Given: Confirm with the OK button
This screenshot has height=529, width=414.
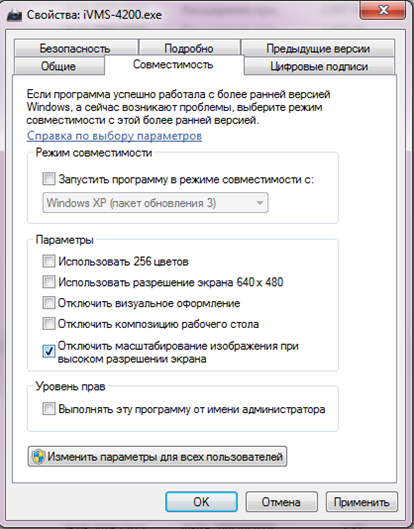Looking at the screenshot, I should click(201, 502).
